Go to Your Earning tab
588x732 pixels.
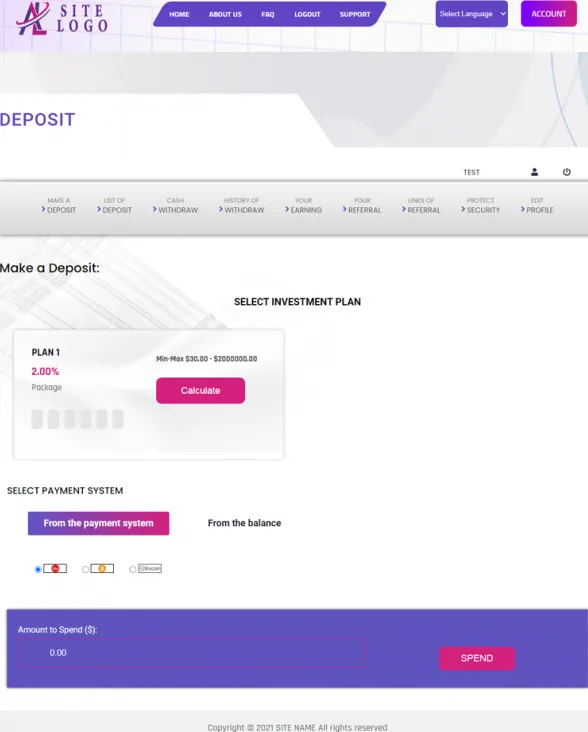pyautogui.click(x=303, y=205)
